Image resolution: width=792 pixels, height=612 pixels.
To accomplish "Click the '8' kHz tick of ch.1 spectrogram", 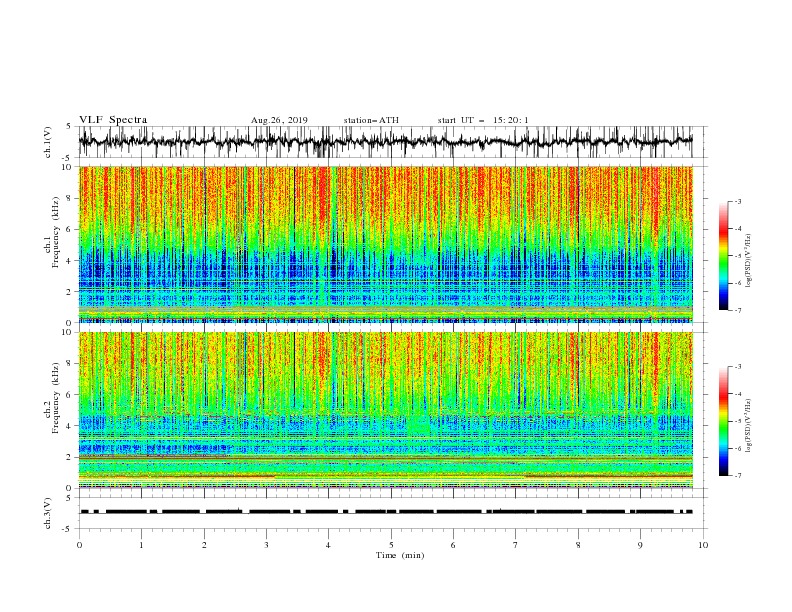I will [x=70, y=198].
